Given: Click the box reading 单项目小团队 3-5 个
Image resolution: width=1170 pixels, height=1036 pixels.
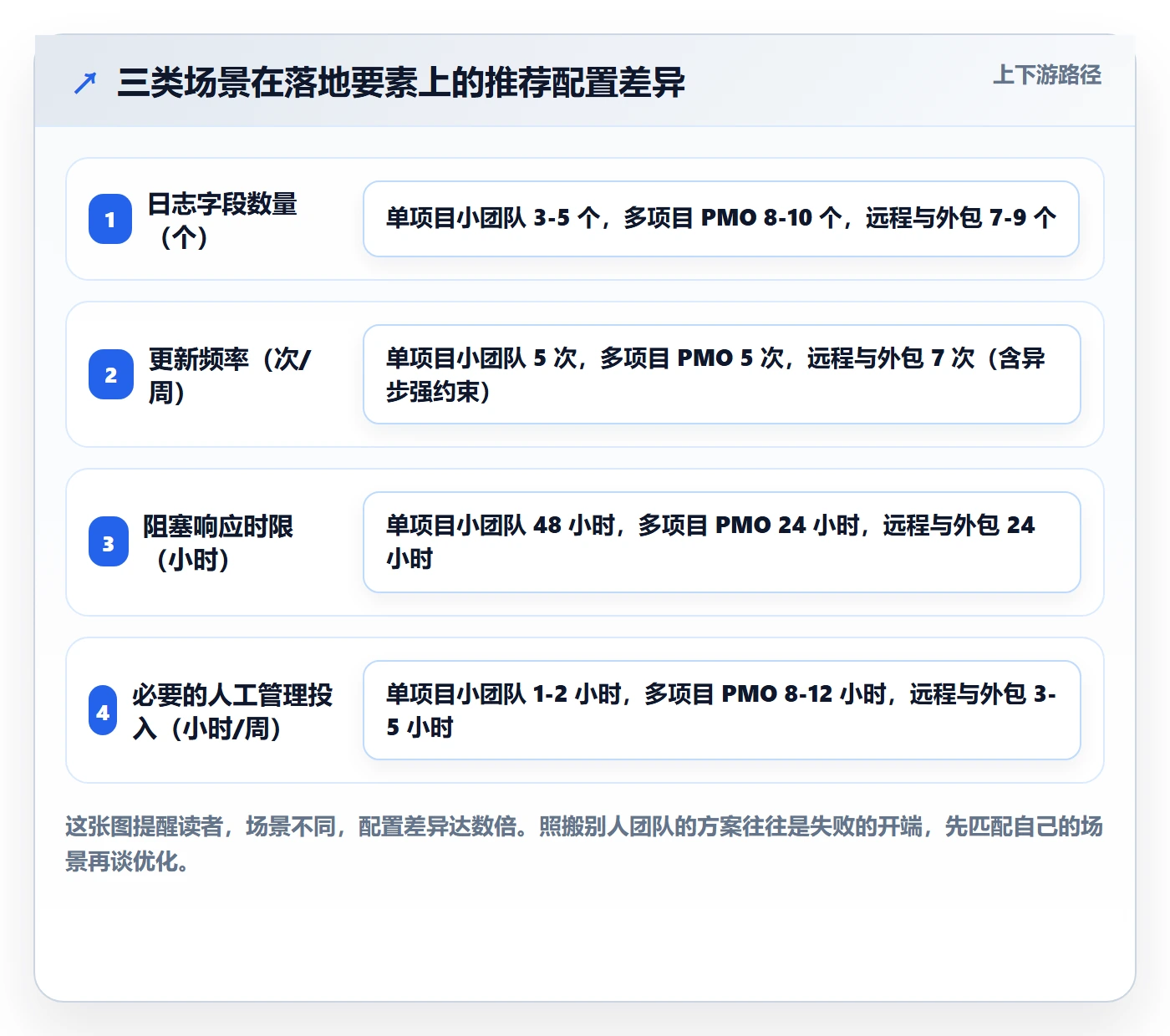Looking at the screenshot, I should [721, 219].
